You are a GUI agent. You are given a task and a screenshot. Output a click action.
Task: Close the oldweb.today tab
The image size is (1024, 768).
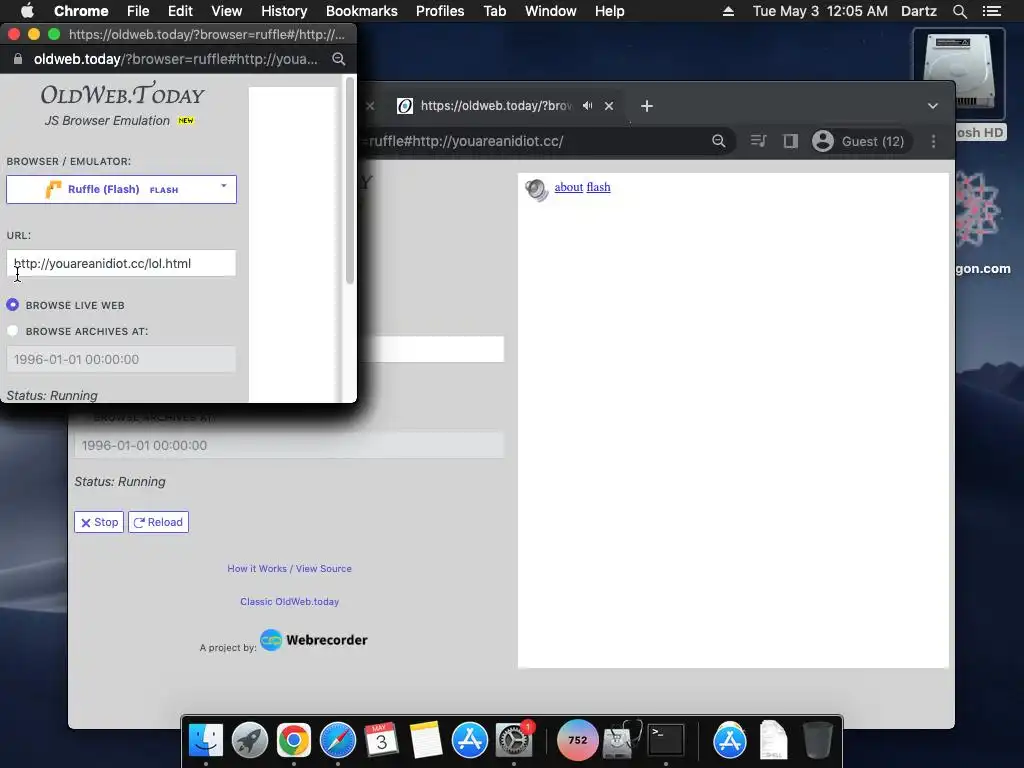(609, 106)
